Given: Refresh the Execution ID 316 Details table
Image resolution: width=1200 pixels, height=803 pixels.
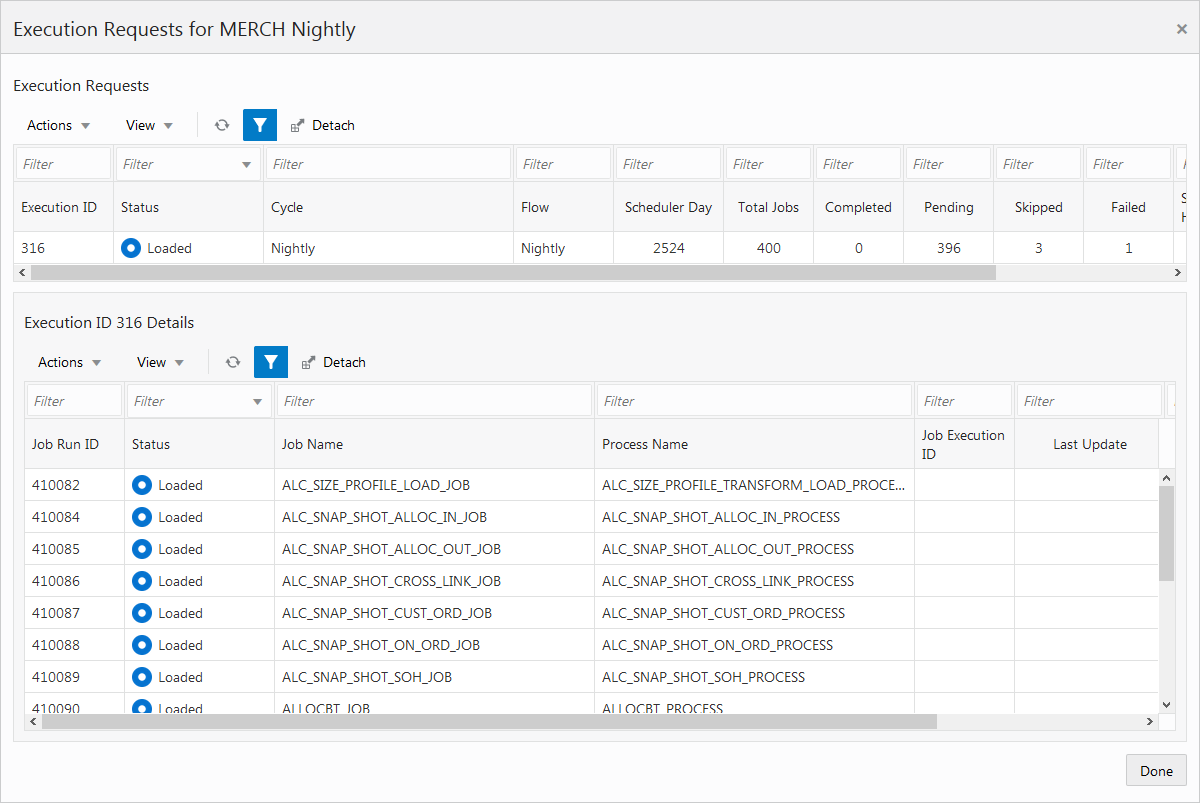Looking at the screenshot, I should click(233, 362).
